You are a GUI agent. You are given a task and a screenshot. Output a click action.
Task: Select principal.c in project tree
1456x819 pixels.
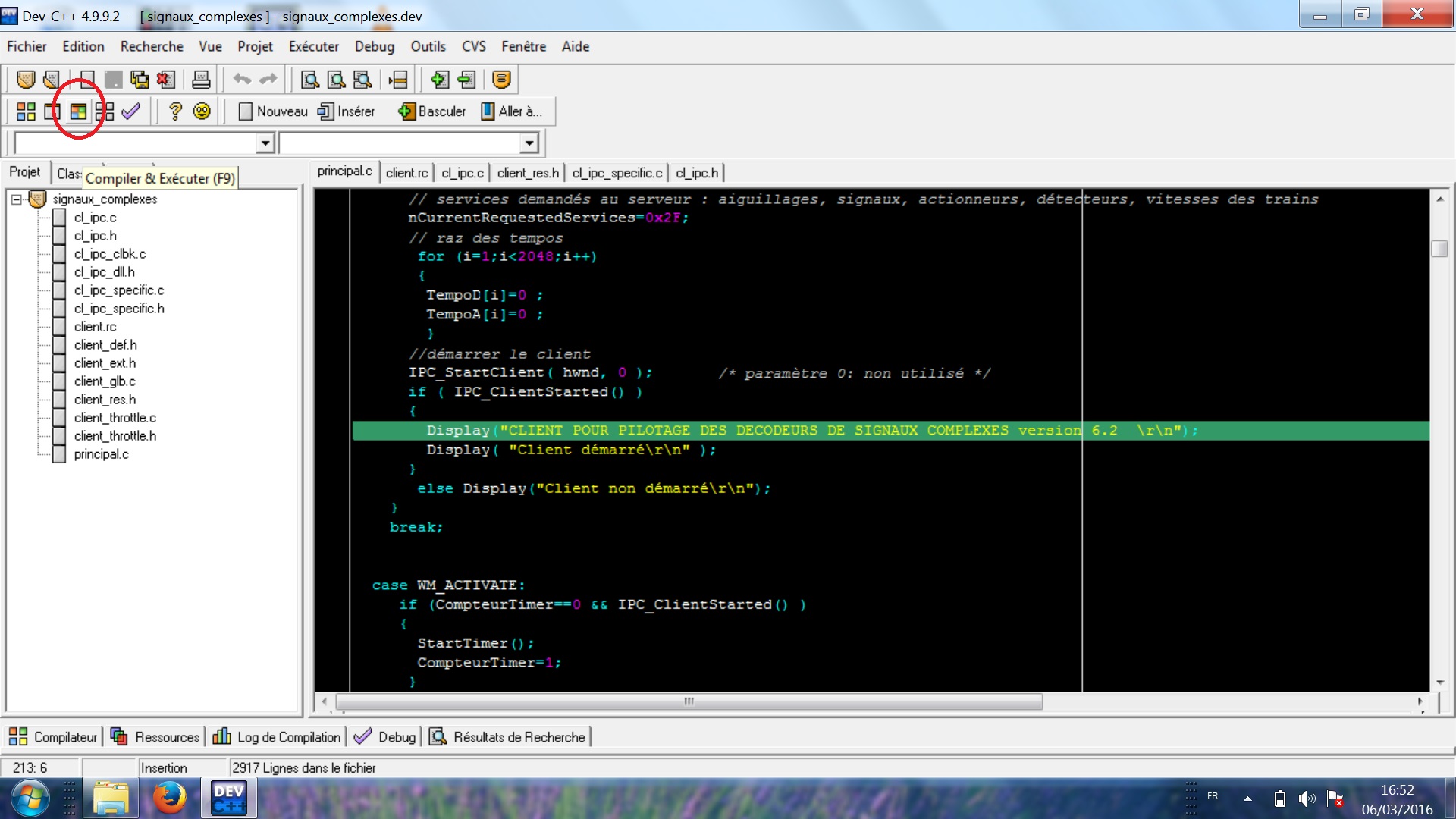point(102,454)
